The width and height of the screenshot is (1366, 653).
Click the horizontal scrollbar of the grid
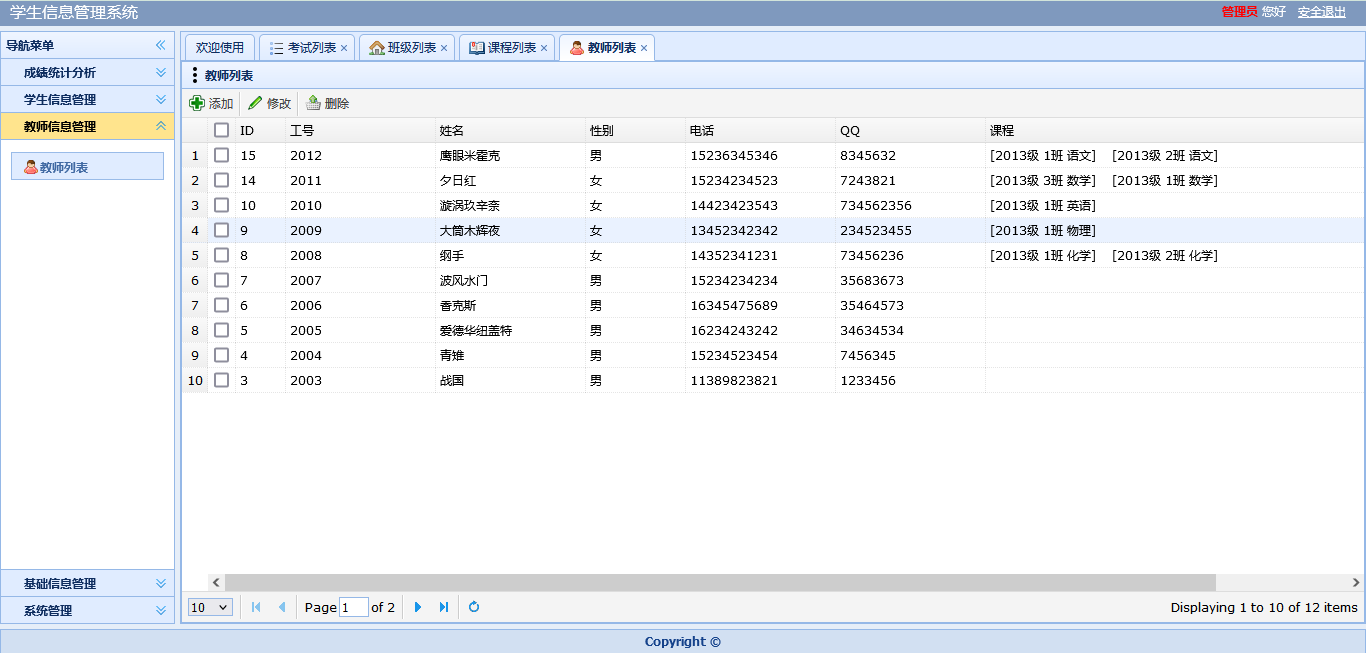tap(720, 582)
